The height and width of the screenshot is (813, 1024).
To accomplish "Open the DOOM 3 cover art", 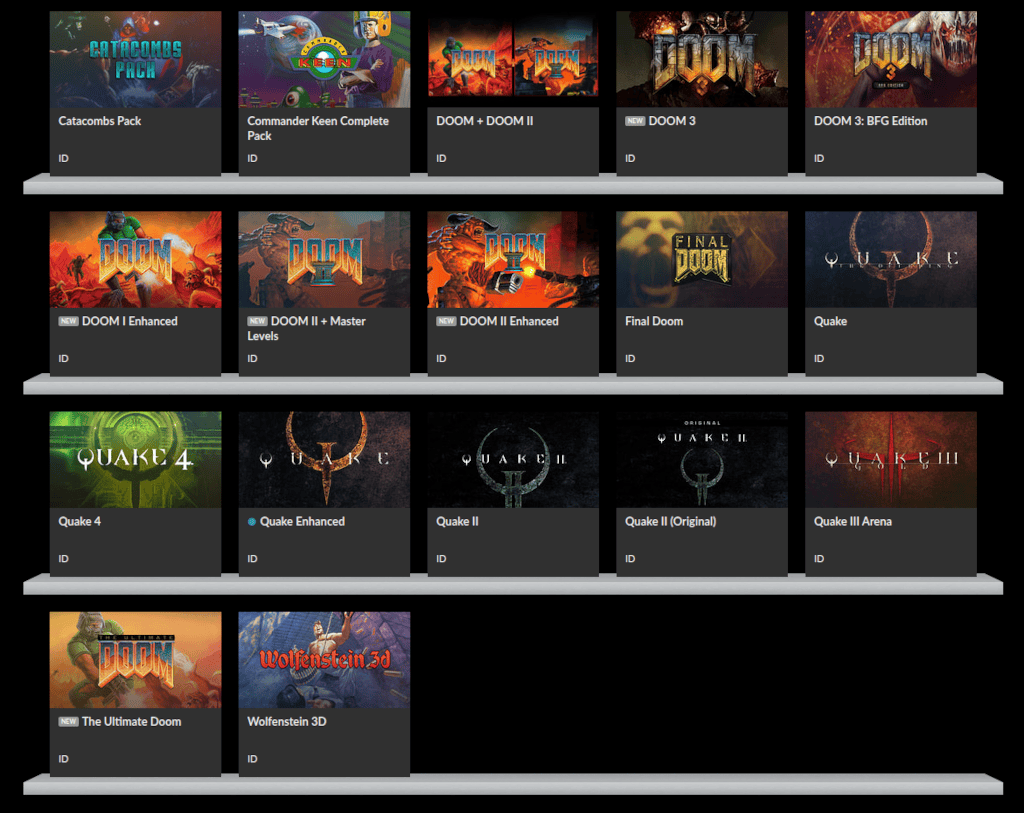I will pyautogui.click(x=702, y=59).
